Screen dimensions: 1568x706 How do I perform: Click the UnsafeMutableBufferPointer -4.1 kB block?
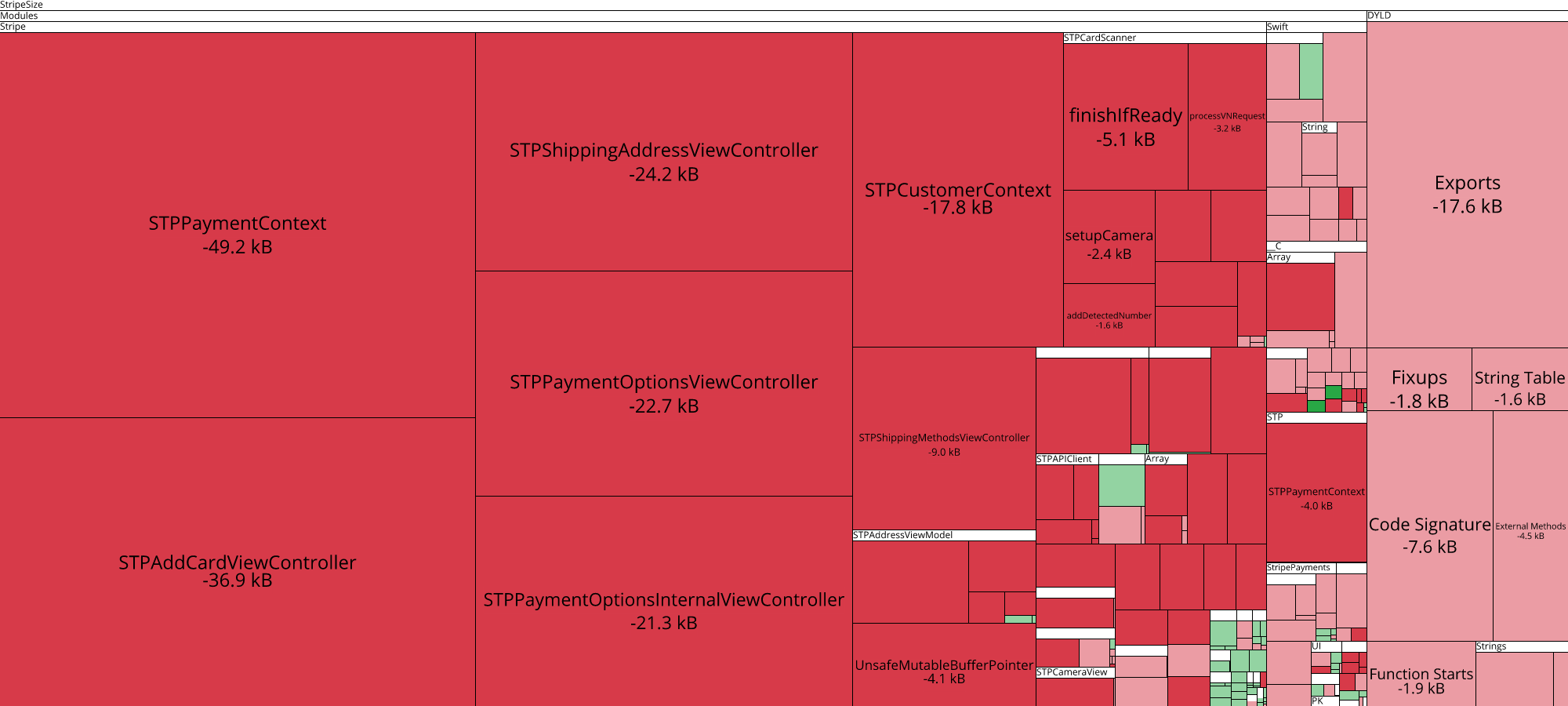(944, 664)
